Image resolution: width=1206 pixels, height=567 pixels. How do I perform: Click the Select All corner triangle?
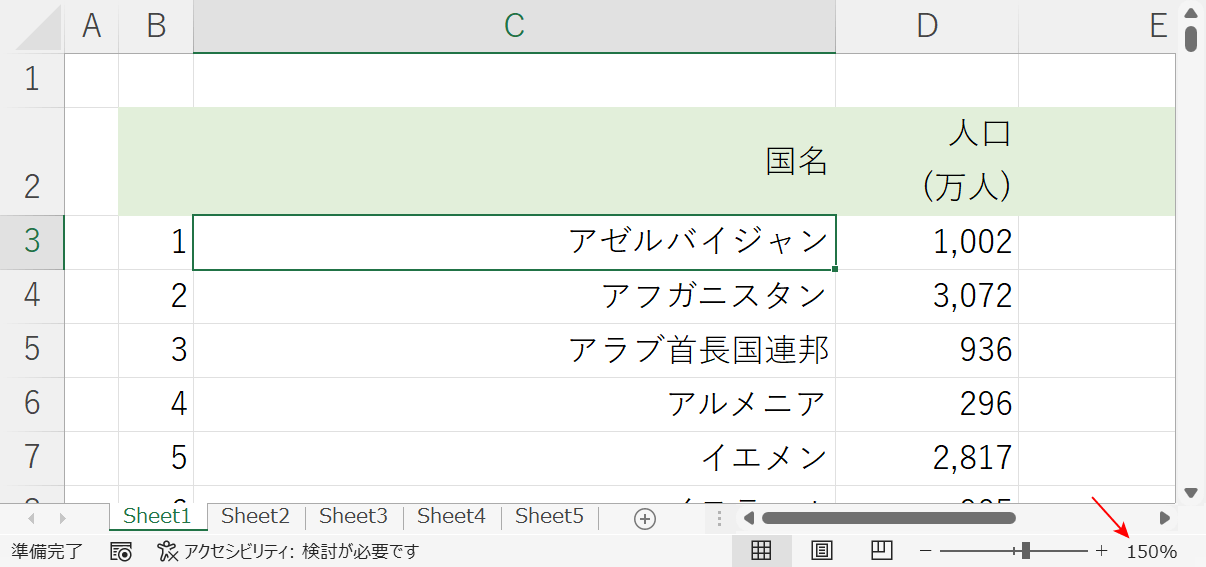tap(39, 29)
